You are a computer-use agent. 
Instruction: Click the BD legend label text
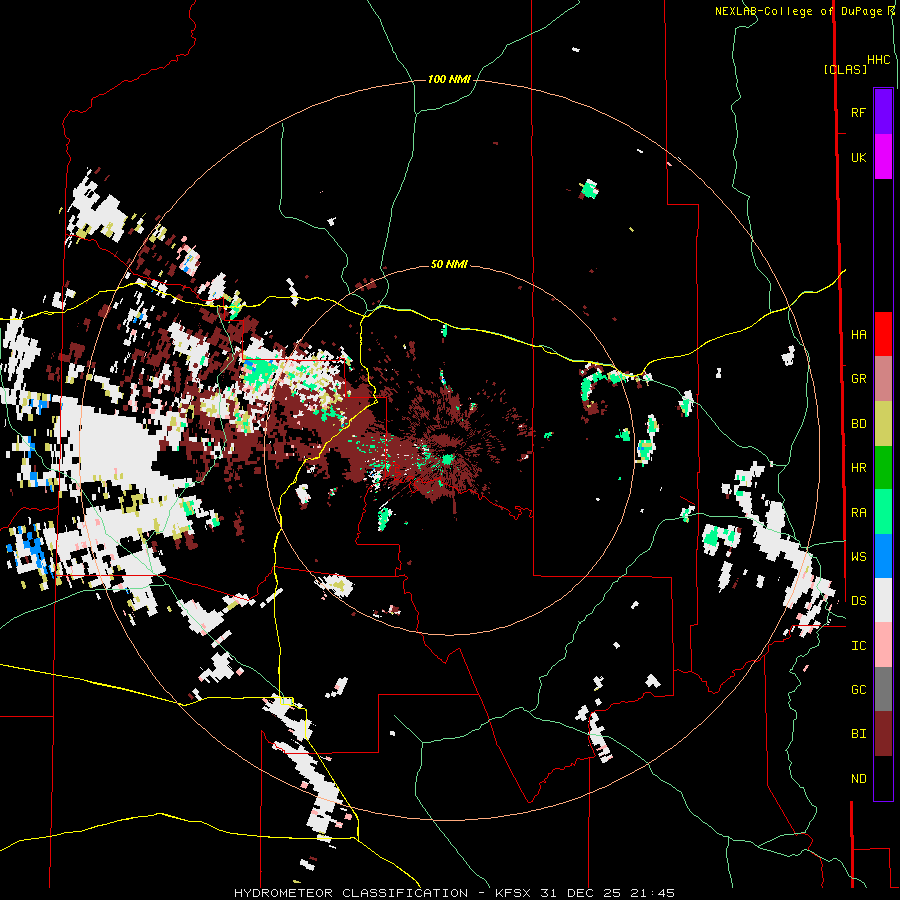tap(858, 424)
